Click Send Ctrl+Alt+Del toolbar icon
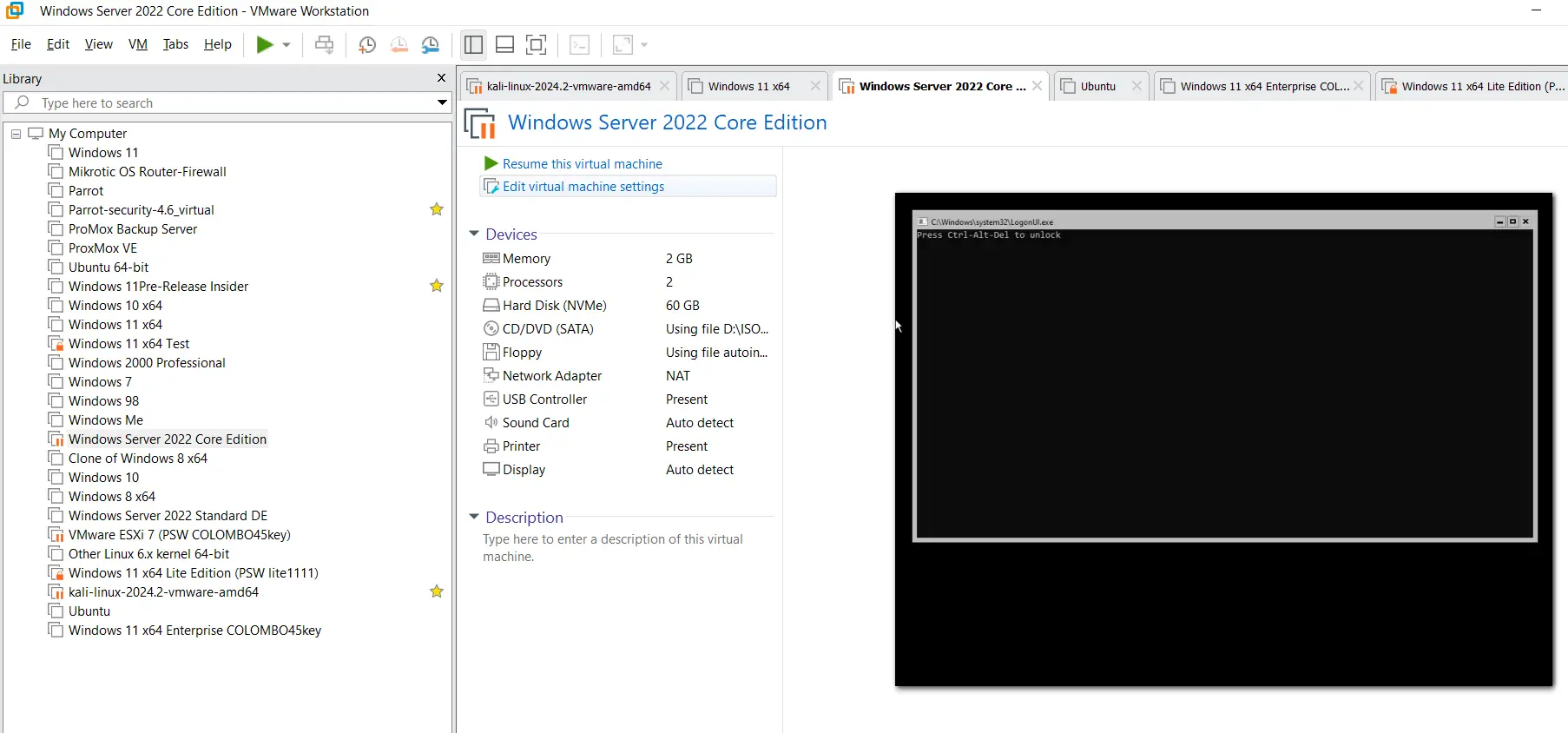The width and height of the screenshot is (1568, 733). click(x=325, y=45)
